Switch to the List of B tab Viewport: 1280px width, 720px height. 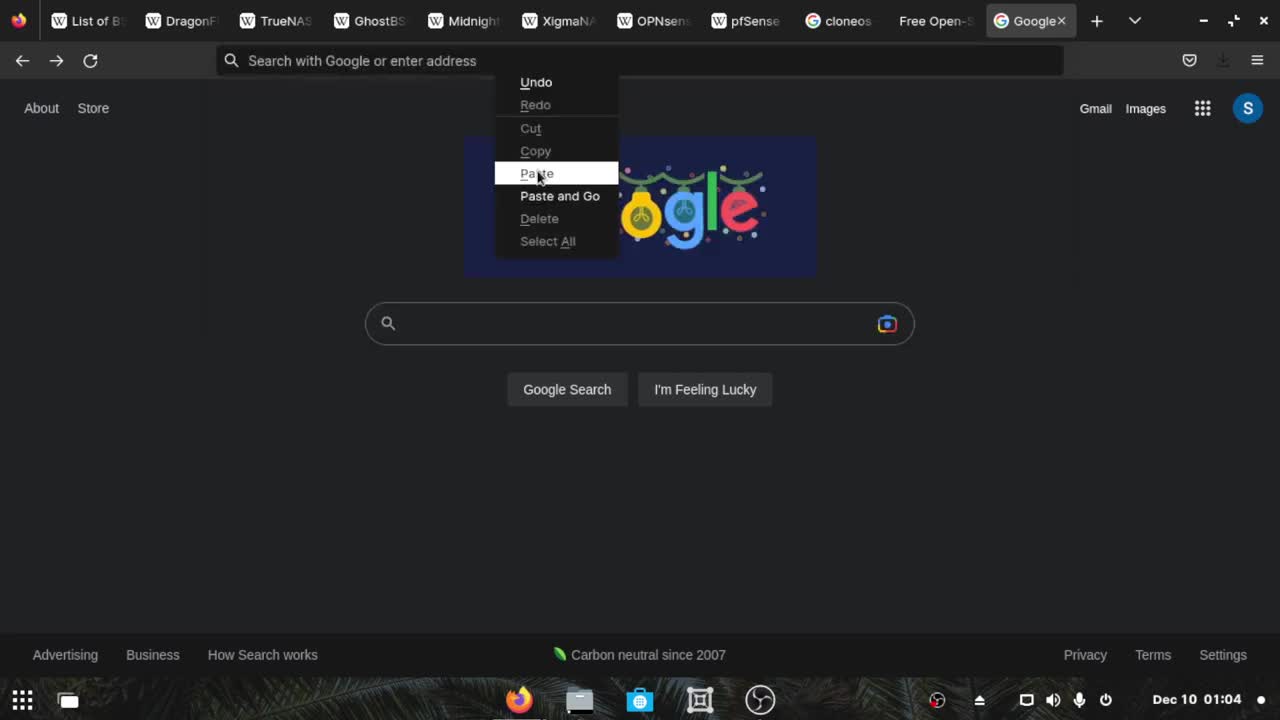[x=87, y=21]
